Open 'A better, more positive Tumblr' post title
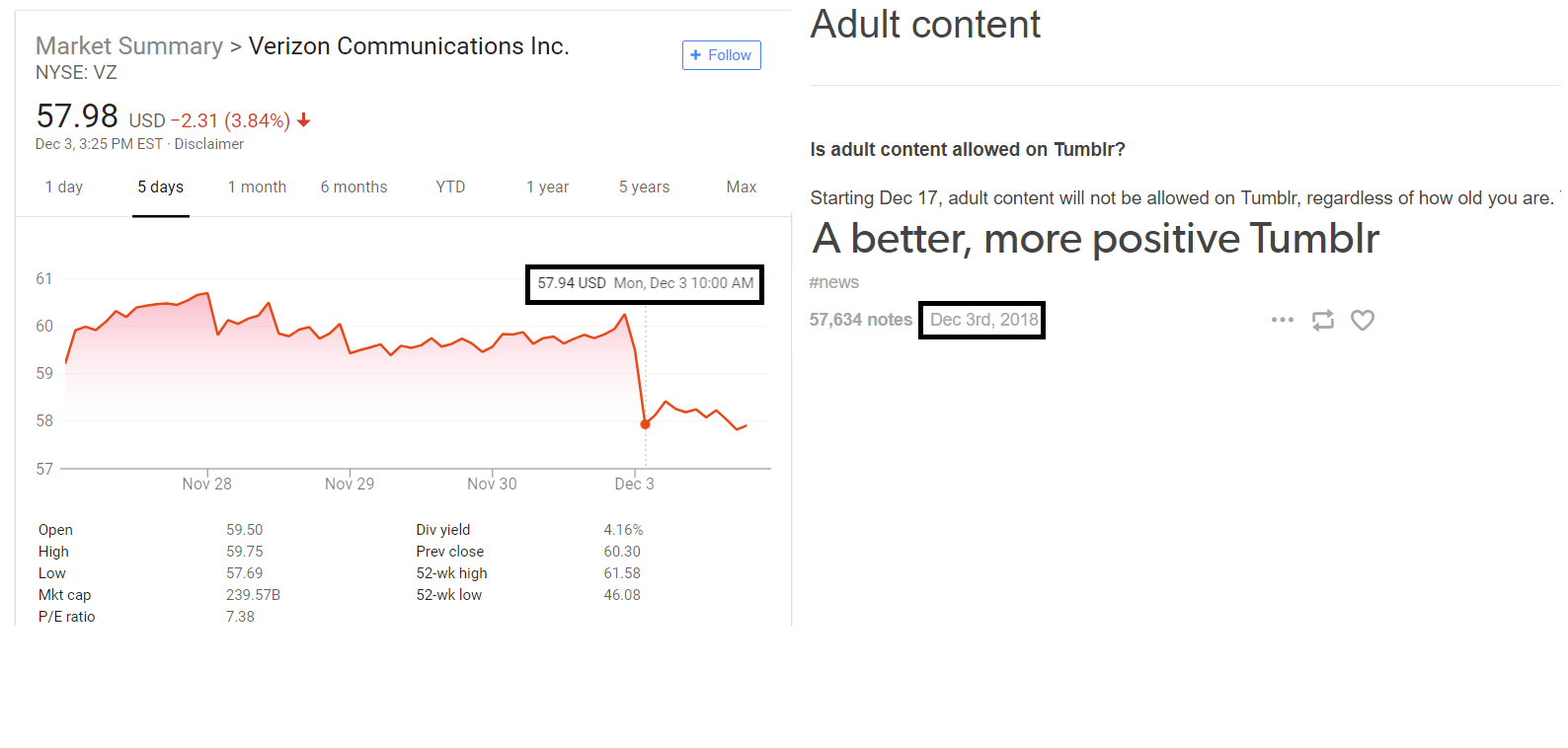The width and height of the screenshot is (1568, 748). coord(1095,239)
